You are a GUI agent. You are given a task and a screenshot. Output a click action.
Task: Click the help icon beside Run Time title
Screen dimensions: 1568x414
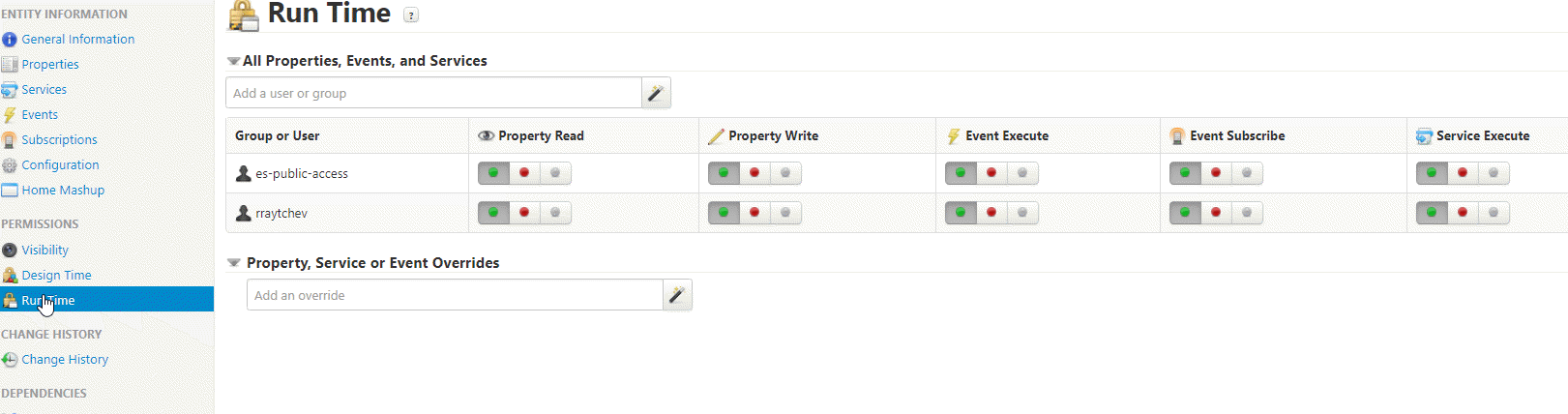[411, 15]
